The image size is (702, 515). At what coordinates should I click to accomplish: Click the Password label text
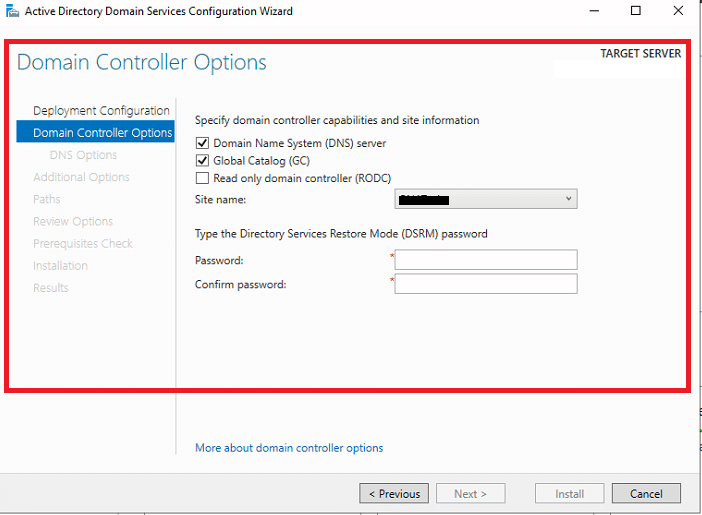tap(219, 260)
